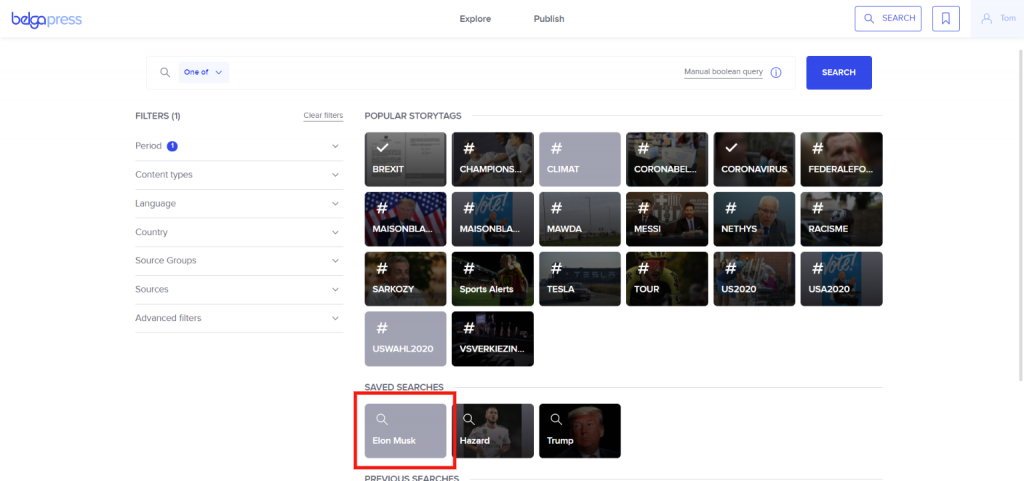The height and width of the screenshot is (481, 1024).
Task: Click the Clear filters link
Action: click(323, 116)
